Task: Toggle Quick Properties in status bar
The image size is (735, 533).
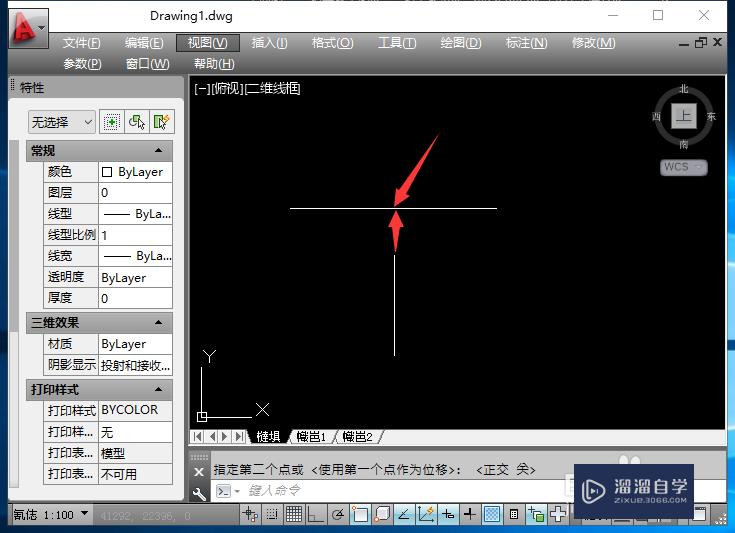Action: click(514, 515)
